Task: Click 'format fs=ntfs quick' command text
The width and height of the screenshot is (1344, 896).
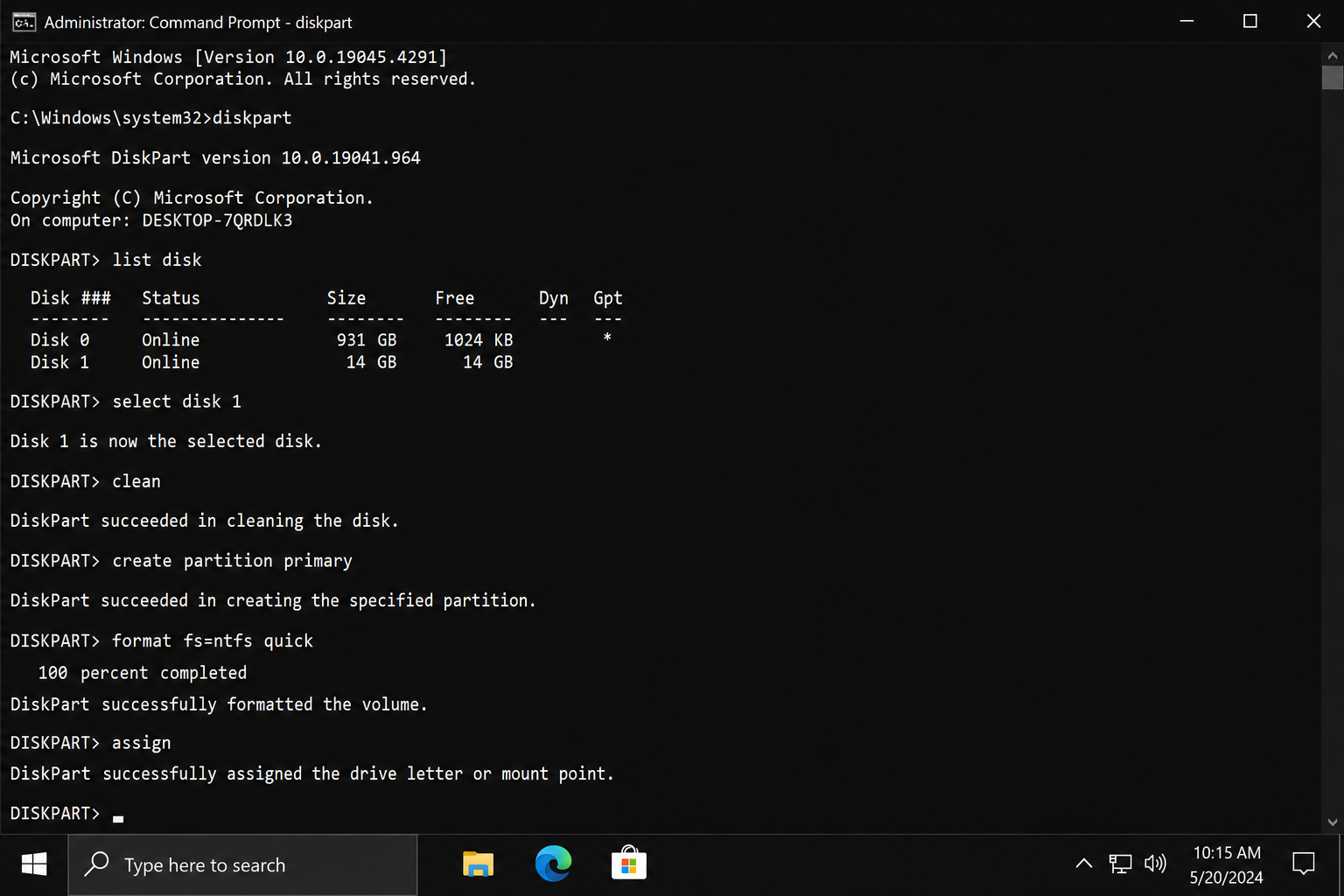Action: click(213, 640)
